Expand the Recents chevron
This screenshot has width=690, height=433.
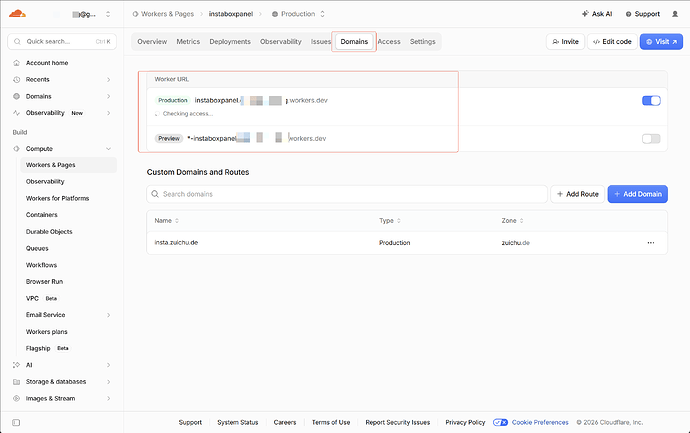(x=108, y=80)
